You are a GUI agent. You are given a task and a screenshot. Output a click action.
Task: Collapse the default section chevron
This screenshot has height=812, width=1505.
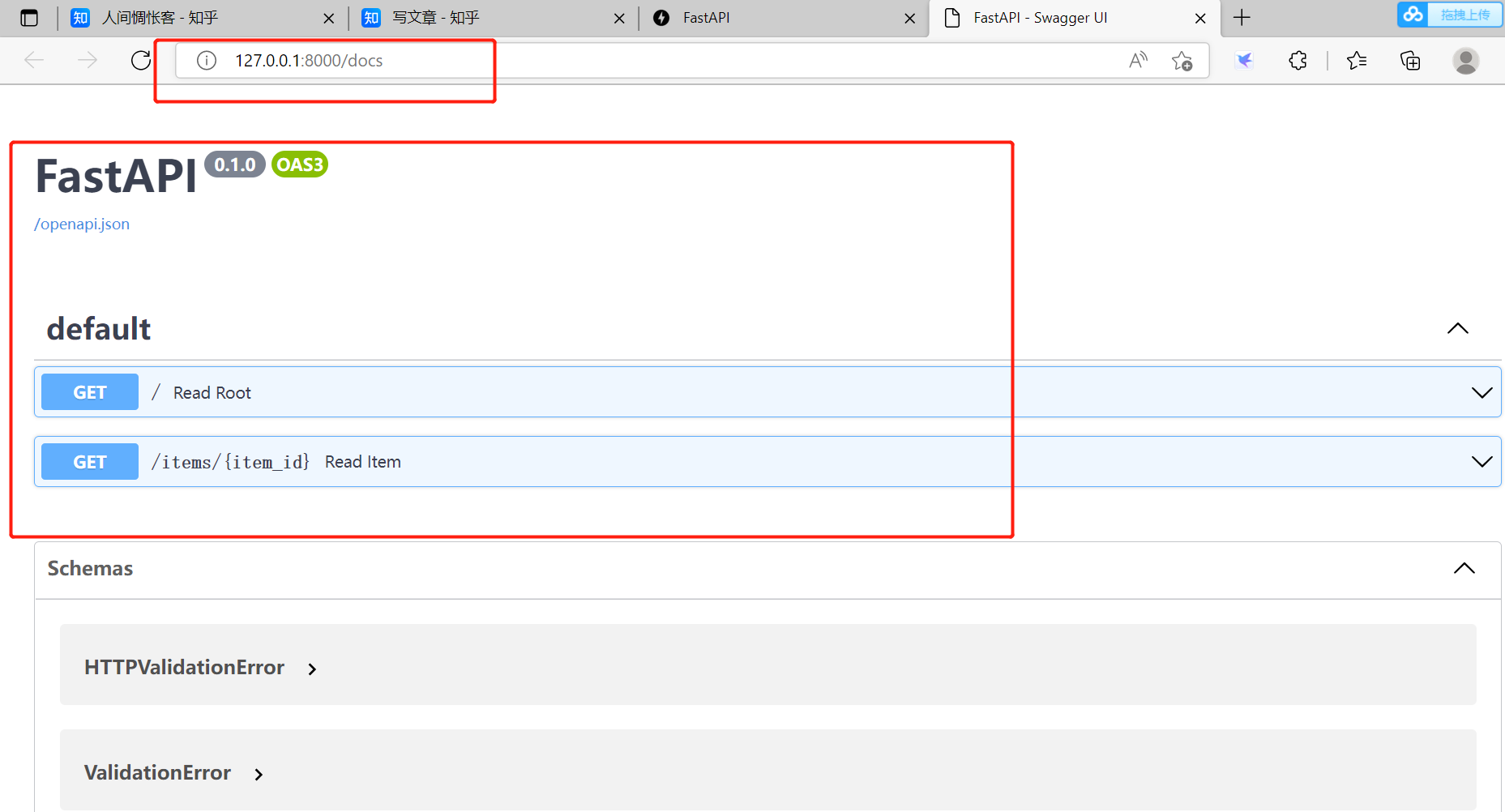[x=1457, y=328]
